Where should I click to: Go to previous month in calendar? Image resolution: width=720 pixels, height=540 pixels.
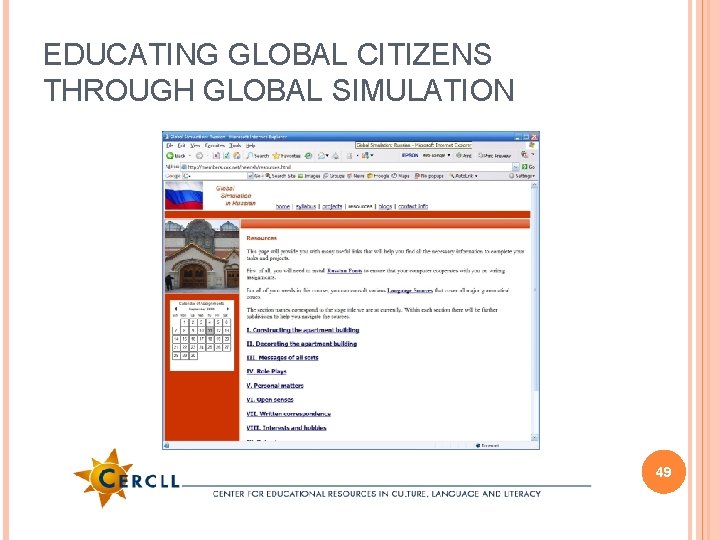click(x=176, y=309)
